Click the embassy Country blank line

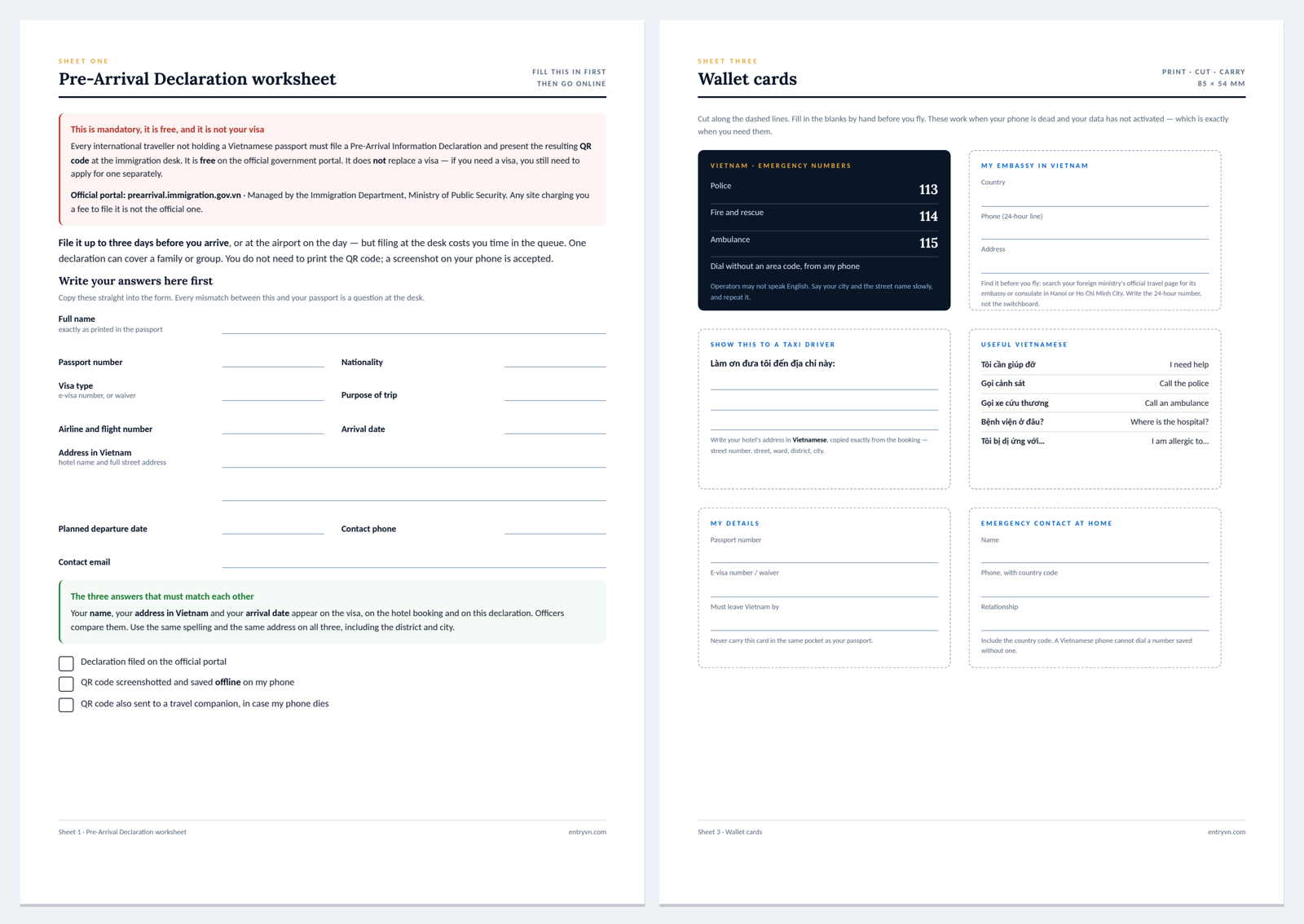(x=1095, y=198)
